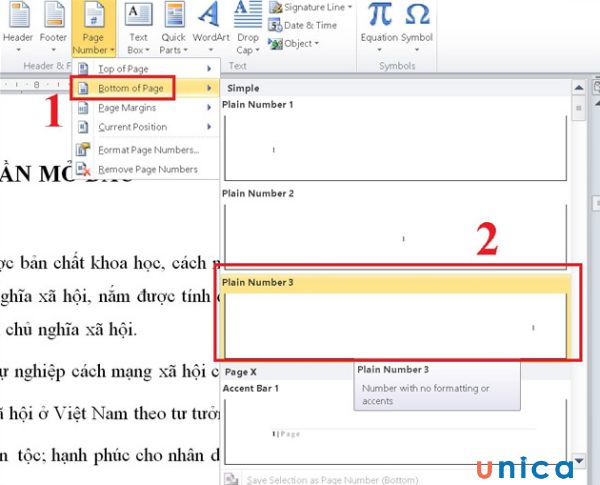Choose the Plain Number 1 preview

(x=395, y=147)
